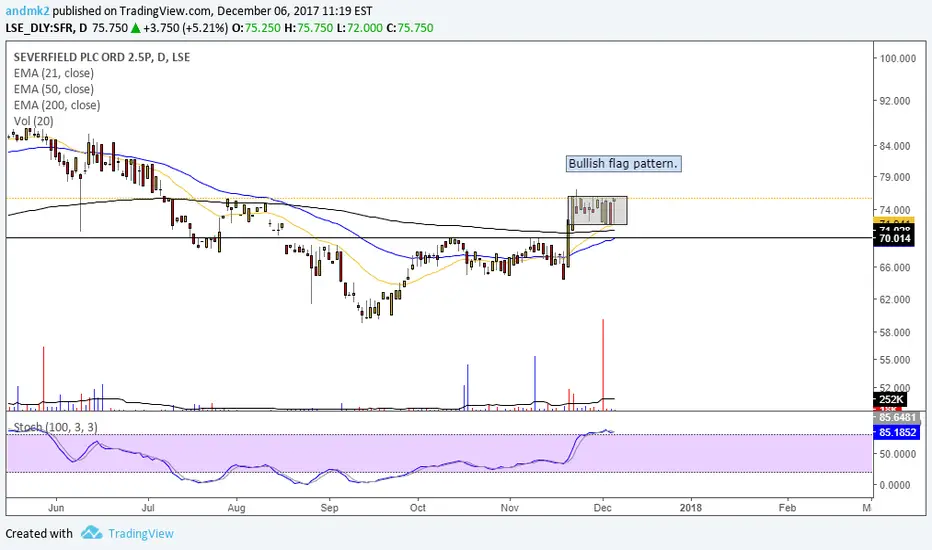Click the 85.6481 stochastic value tag
Viewport: 932px width, 550px height.
pos(896,417)
